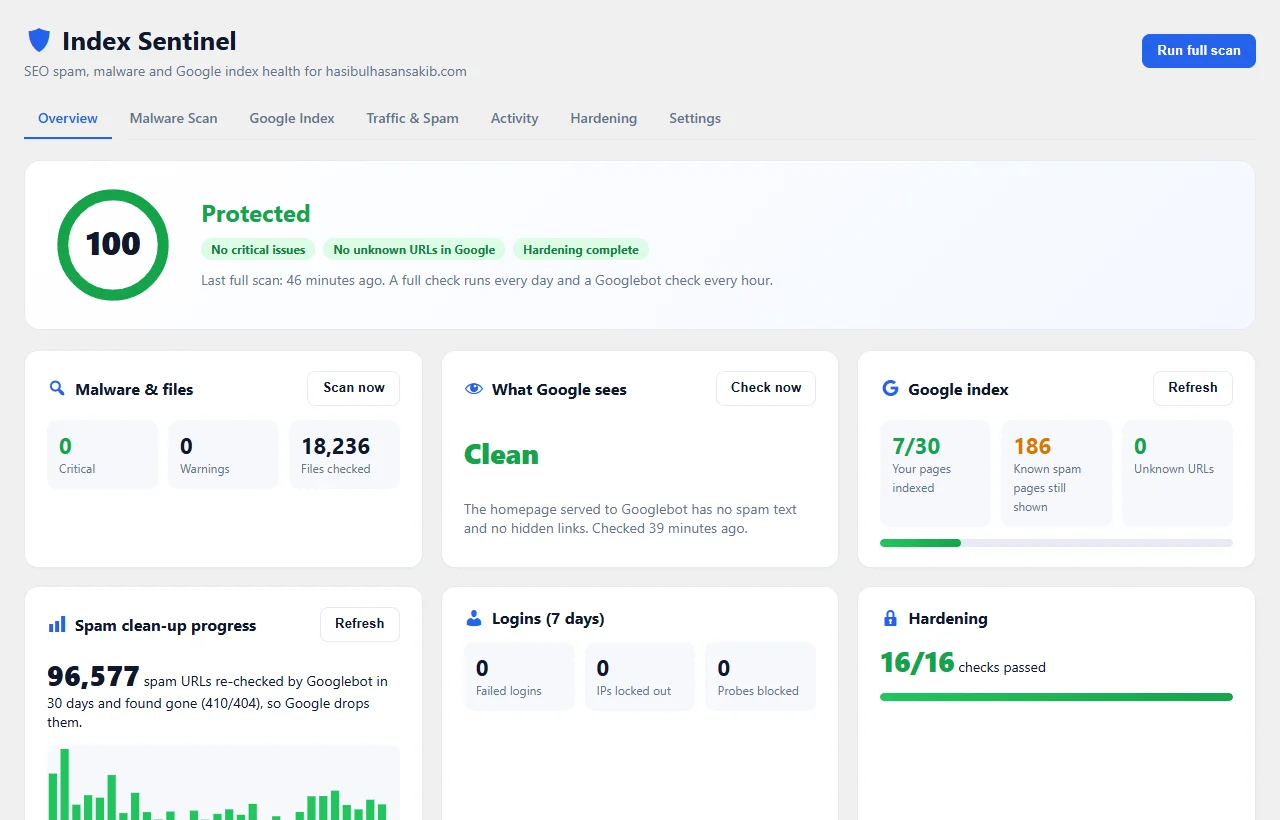Click Check now for Google view
Viewport: 1280px width, 820px height.
(766, 388)
